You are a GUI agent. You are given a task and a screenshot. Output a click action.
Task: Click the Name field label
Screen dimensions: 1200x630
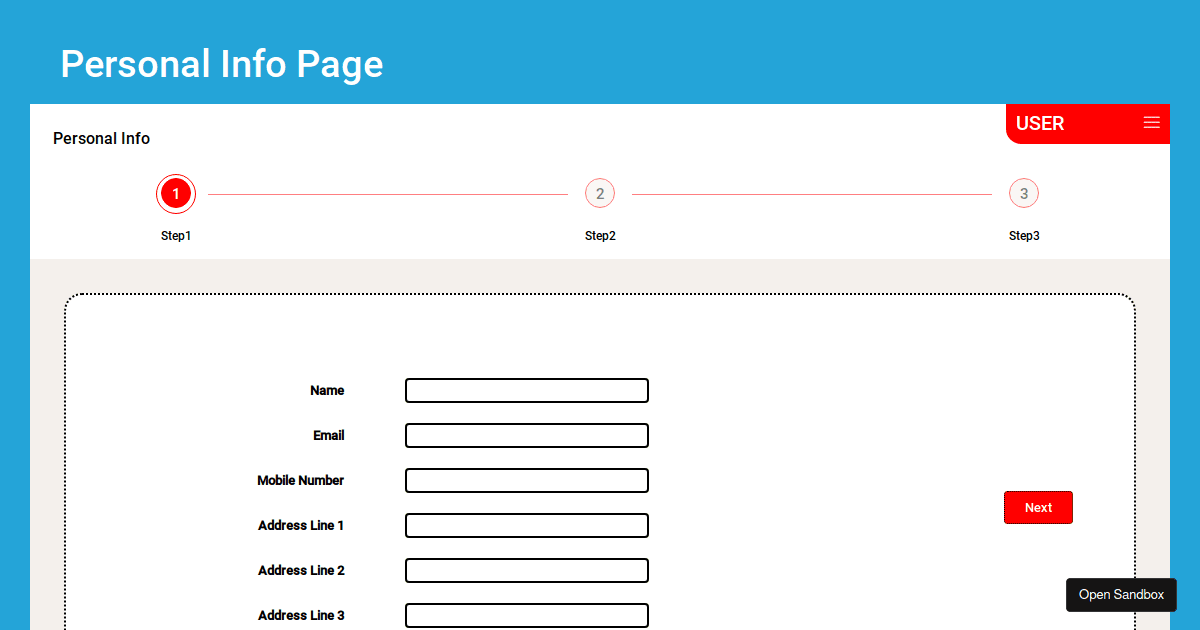[327, 390]
